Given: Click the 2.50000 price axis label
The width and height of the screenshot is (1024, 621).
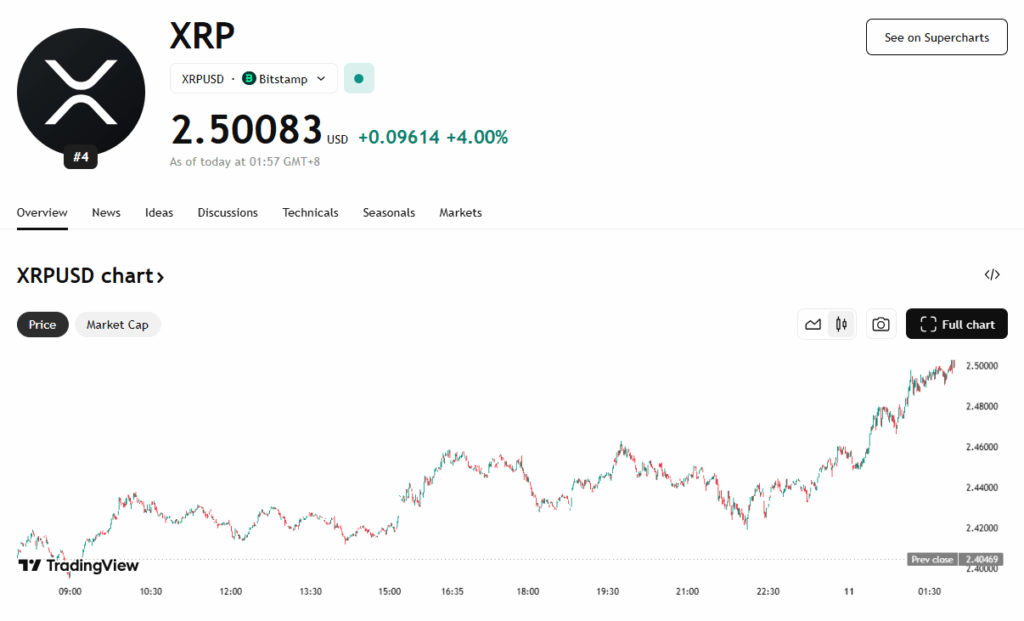Looking at the screenshot, I should click(x=982, y=366).
